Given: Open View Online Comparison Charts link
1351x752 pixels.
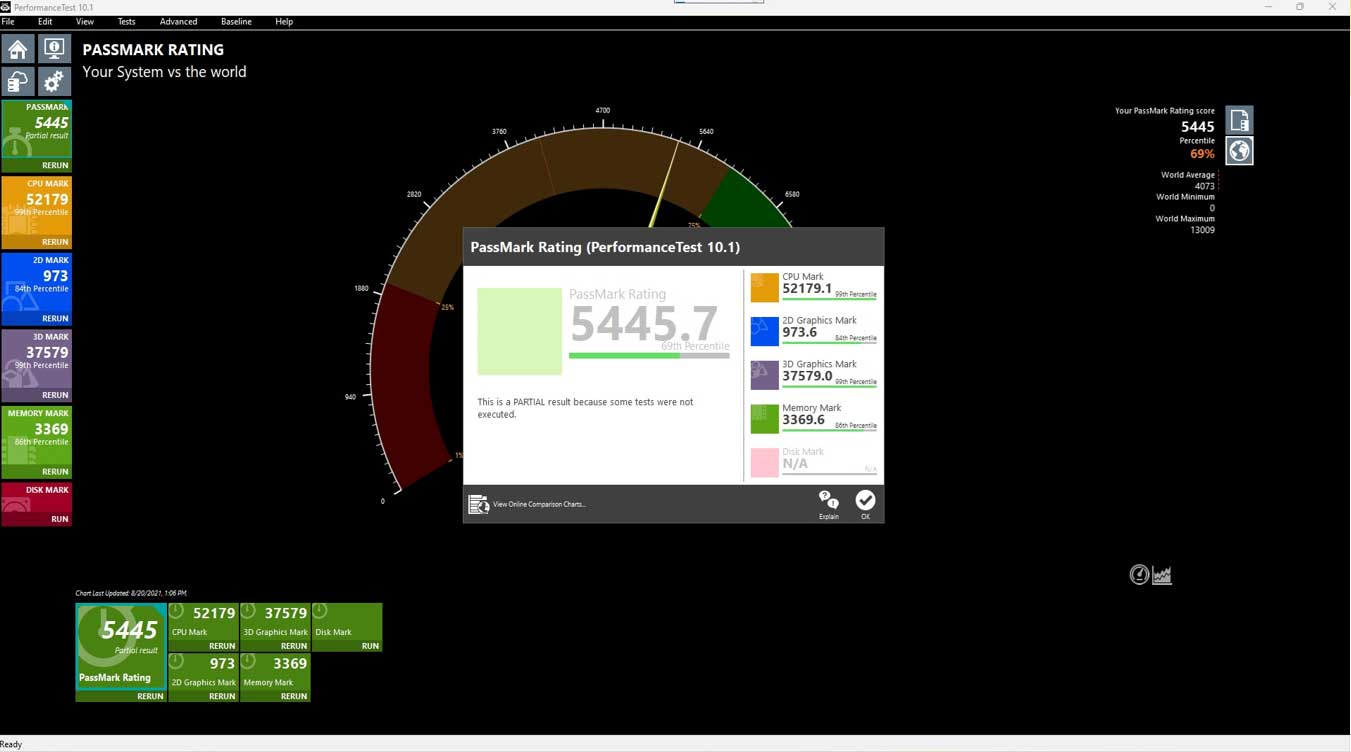Looking at the screenshot, I should click(x=538, y=504).
